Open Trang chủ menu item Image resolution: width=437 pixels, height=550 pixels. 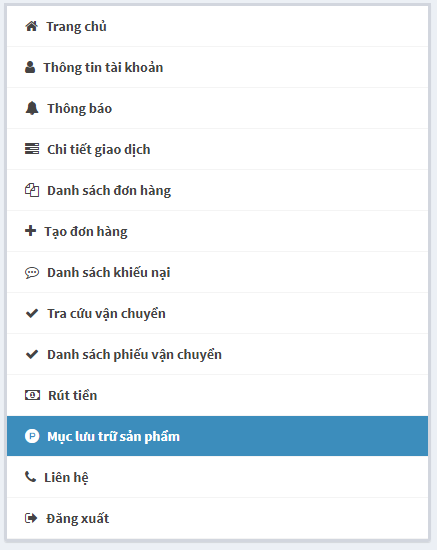217,26
